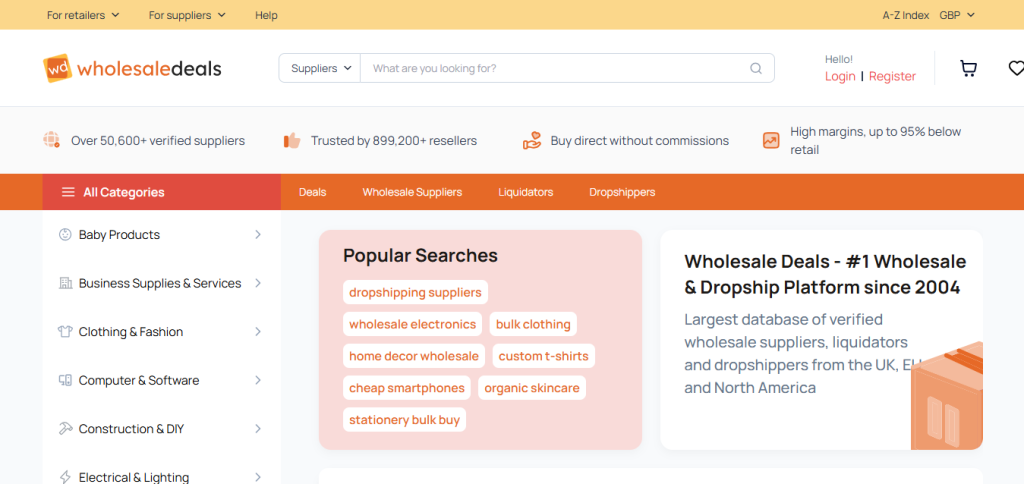Open the All Categories menu
This screenshot has height=484, width=1024.
coord(162,192)
